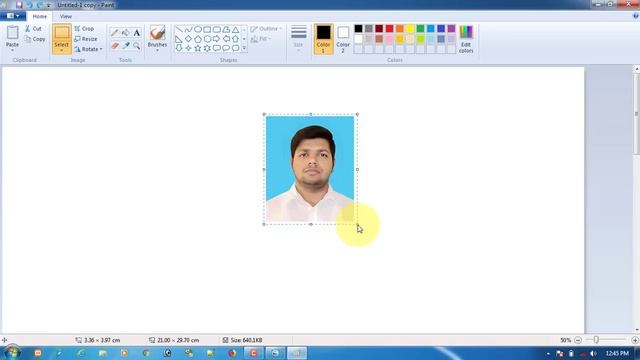Image resolution: width=640 pixels, height=360 pixels.
Task: Expand the Shapes gallery more arrow
Action: click(244, 48)
